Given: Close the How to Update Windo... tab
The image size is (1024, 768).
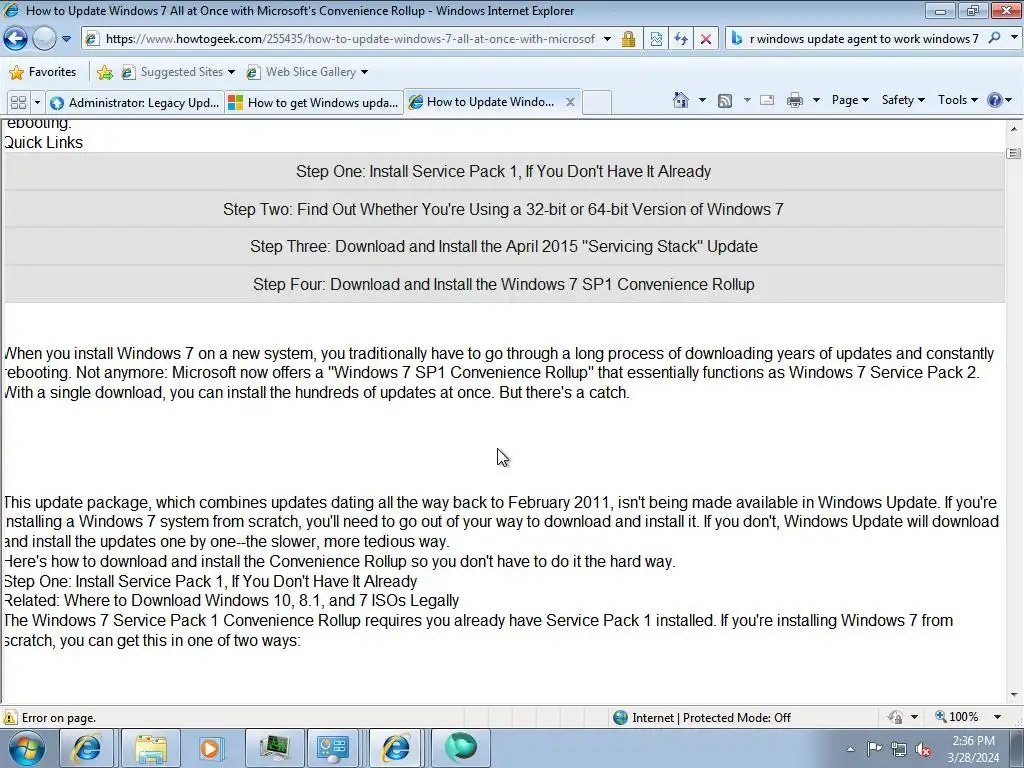Looking at the screenshot, I should tap(570, 102).
